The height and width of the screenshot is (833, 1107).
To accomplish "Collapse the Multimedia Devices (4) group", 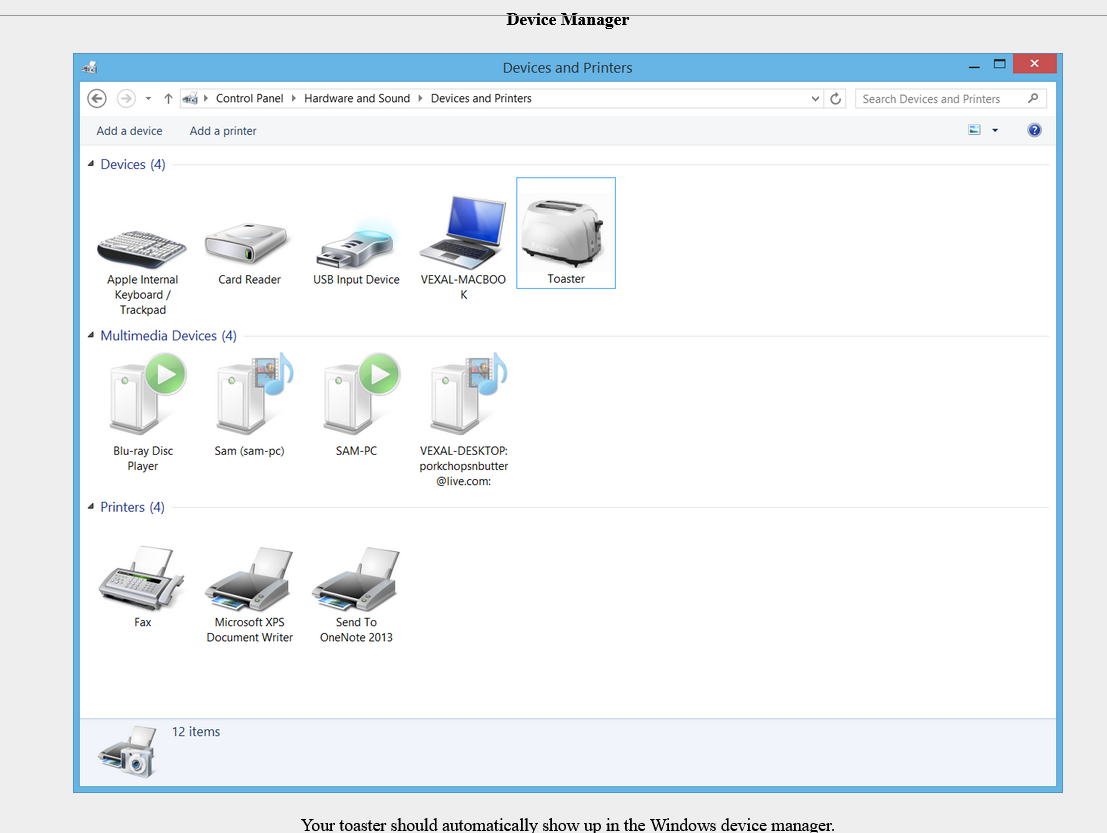I will (92, 336).
